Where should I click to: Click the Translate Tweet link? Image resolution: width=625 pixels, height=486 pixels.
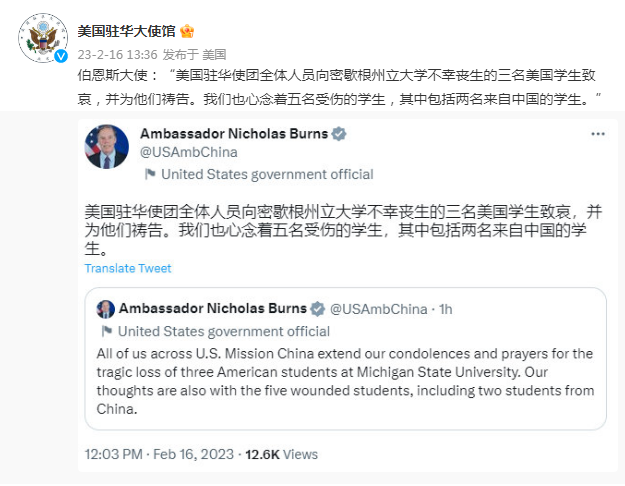click(128, 268)
